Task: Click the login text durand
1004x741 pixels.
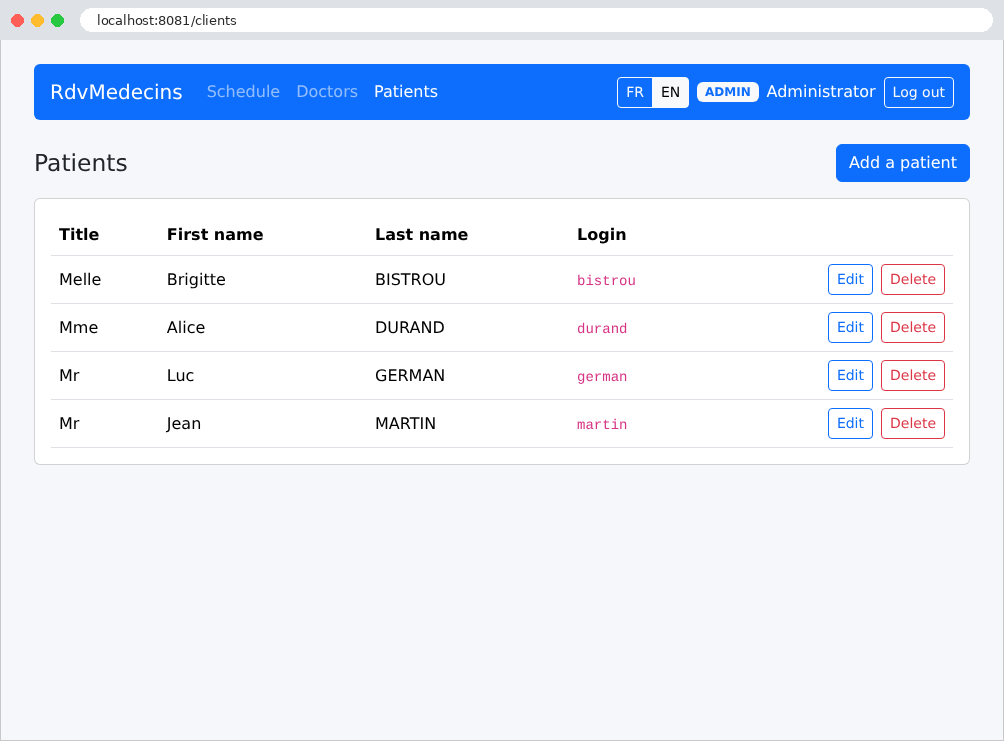Action: tap(602, 329)
